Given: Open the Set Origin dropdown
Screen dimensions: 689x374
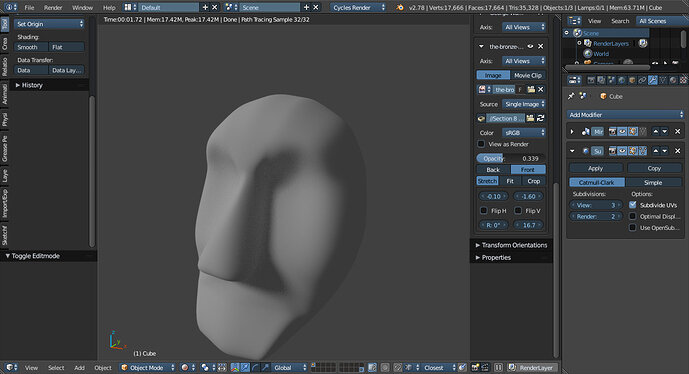Looking at the screenshot, I should point(50,24).
